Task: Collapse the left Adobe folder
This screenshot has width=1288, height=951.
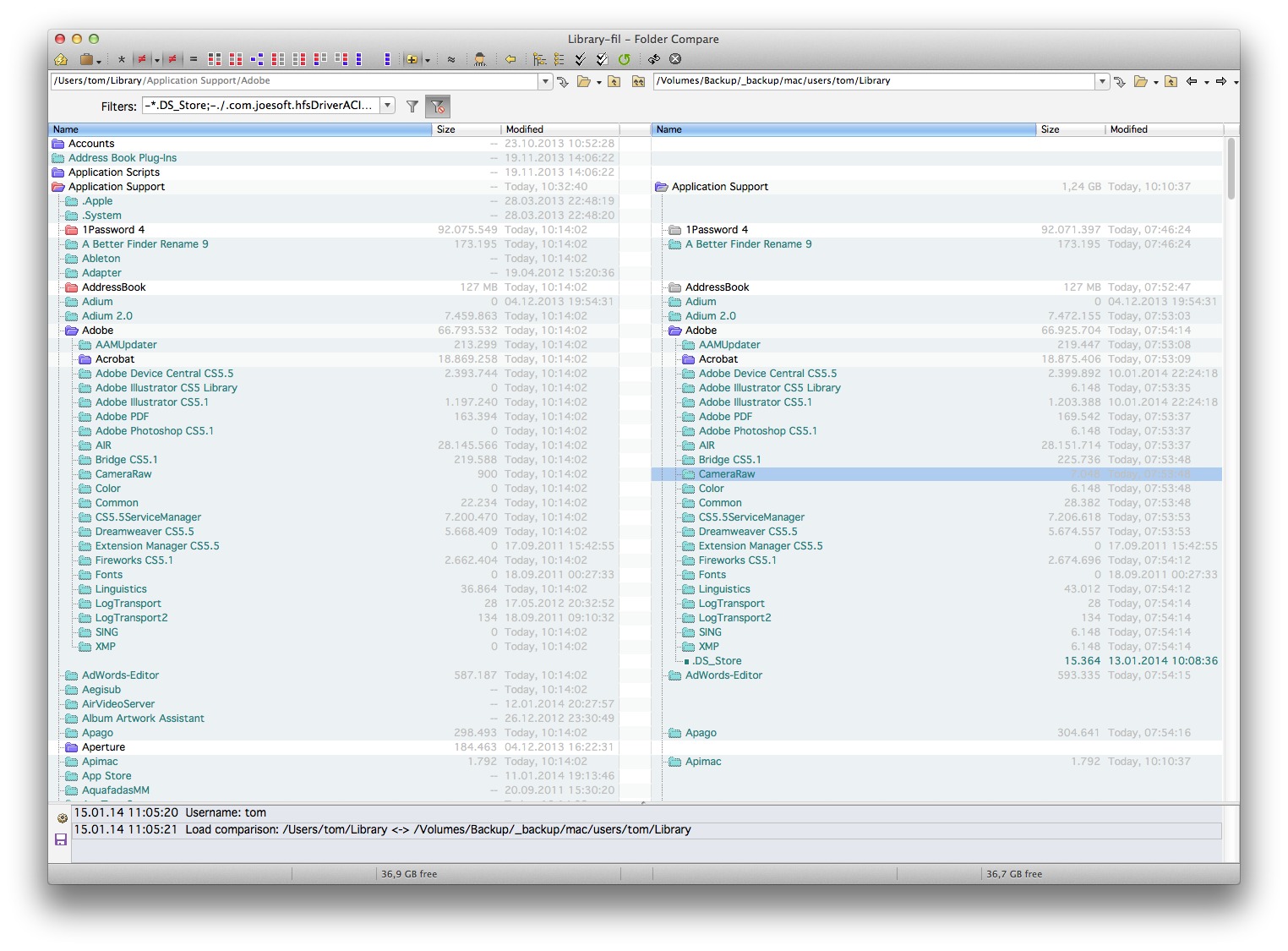Action: click(72, 331)
